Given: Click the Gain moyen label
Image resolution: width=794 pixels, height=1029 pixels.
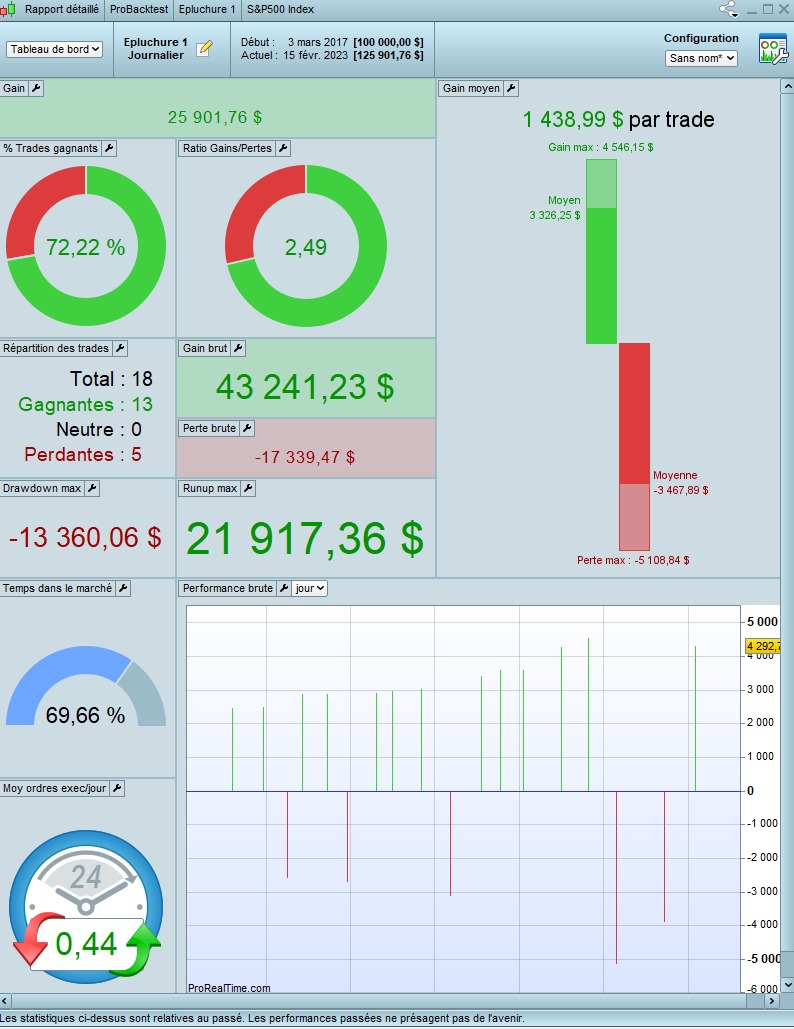Looking at the screenshot, I should (x=471, y=89).
